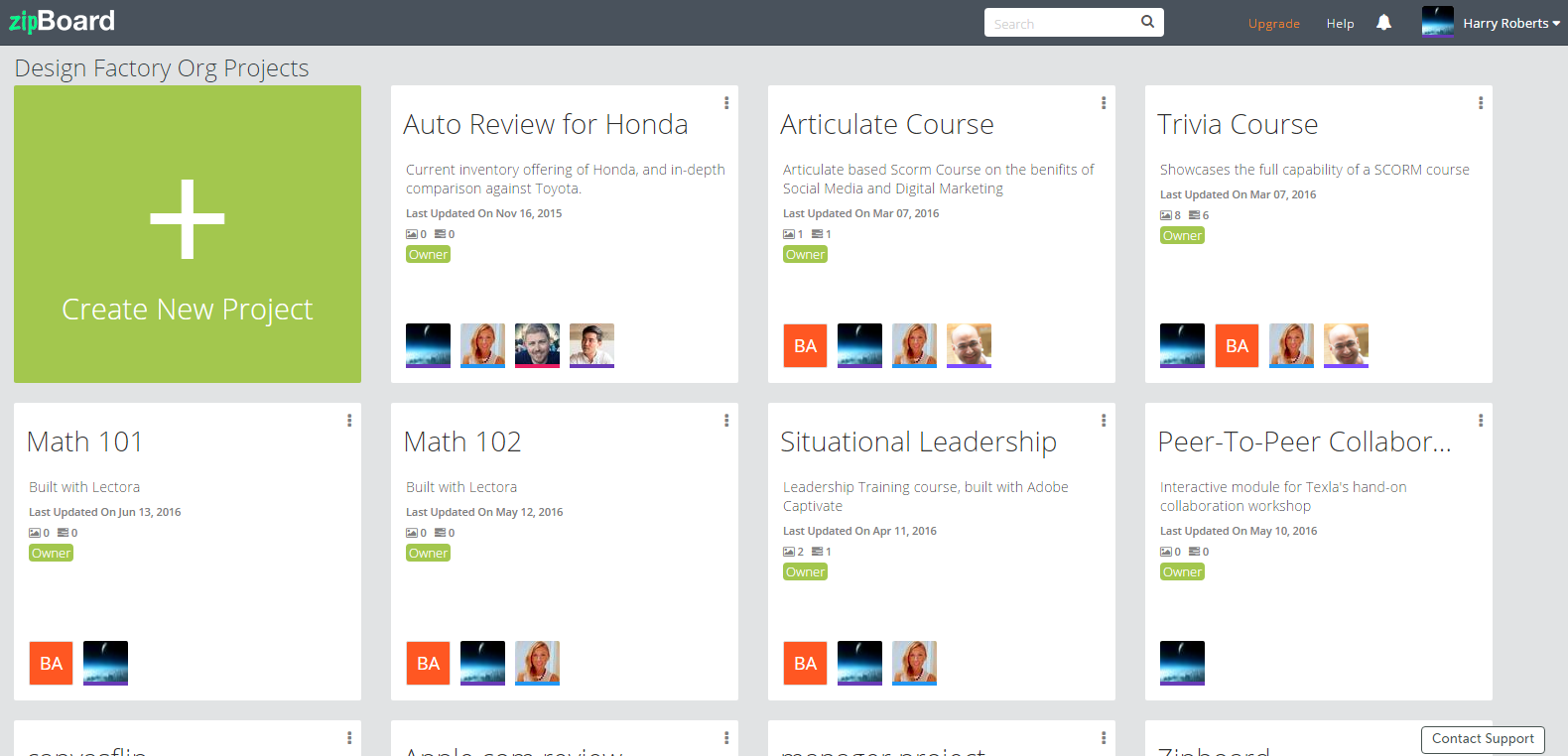
Task: Open options menu for Situational Leadership
Action: [x=1104, y=421]
